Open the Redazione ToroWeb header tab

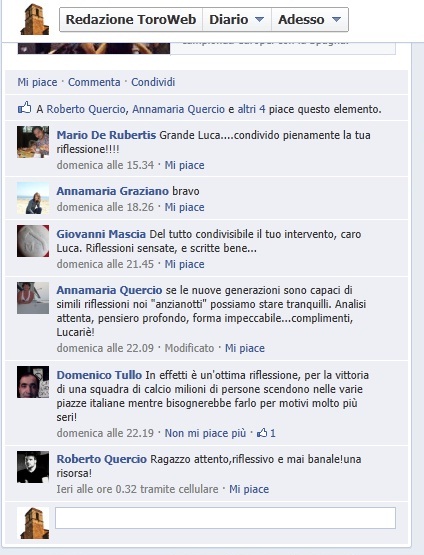[x=131, y=19]
